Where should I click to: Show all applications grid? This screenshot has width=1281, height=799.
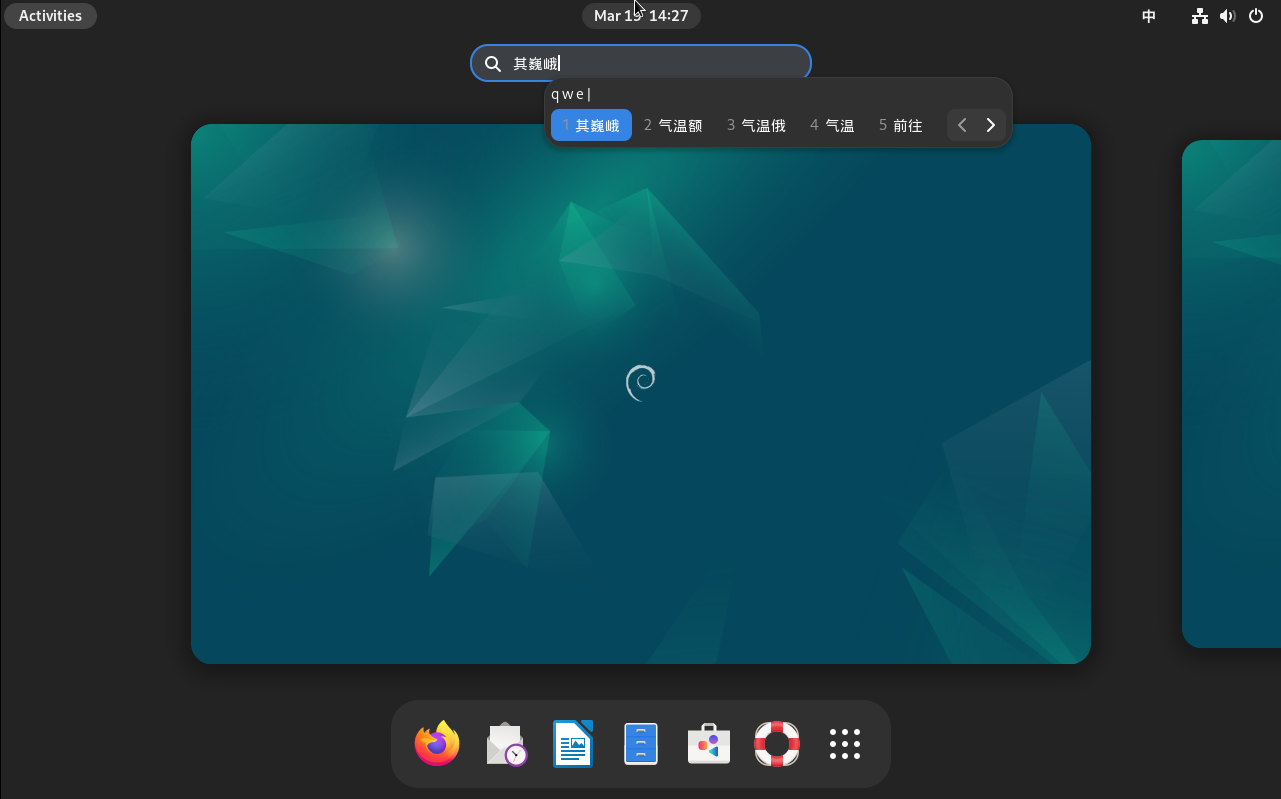tap(845, 744)
